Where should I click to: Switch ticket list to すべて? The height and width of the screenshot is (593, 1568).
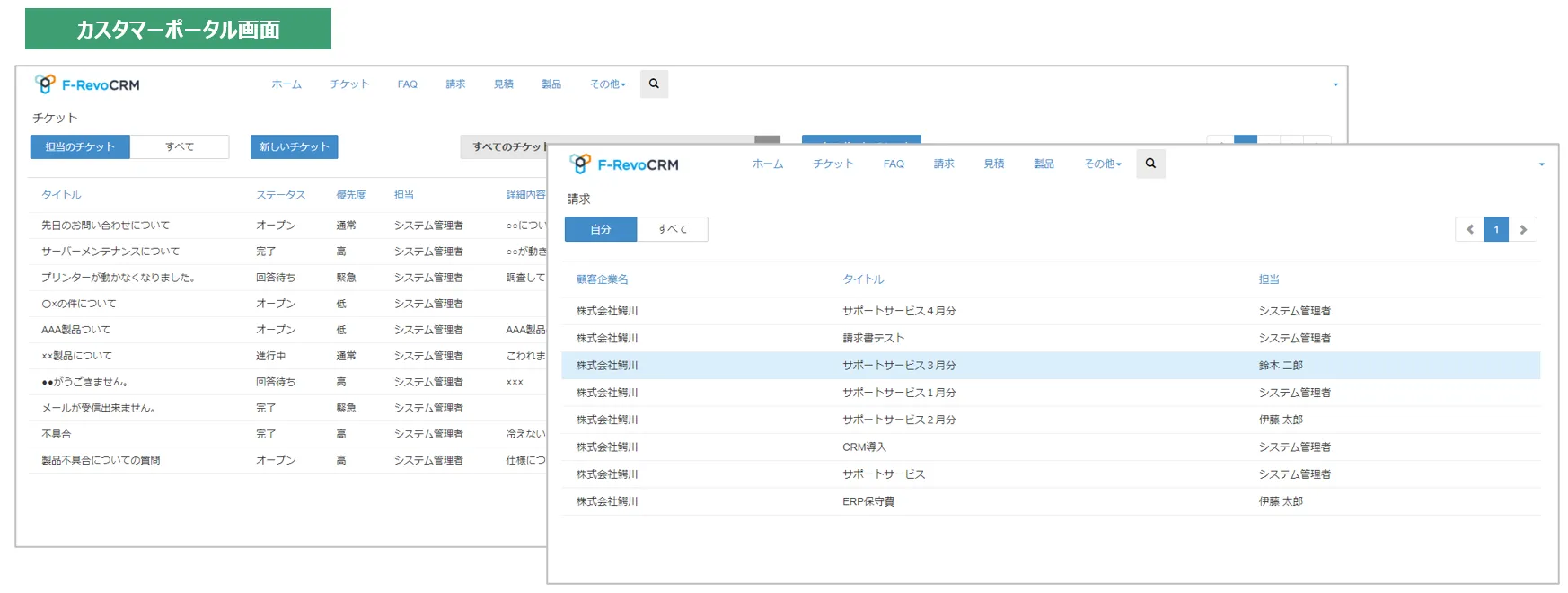point(180,146)
